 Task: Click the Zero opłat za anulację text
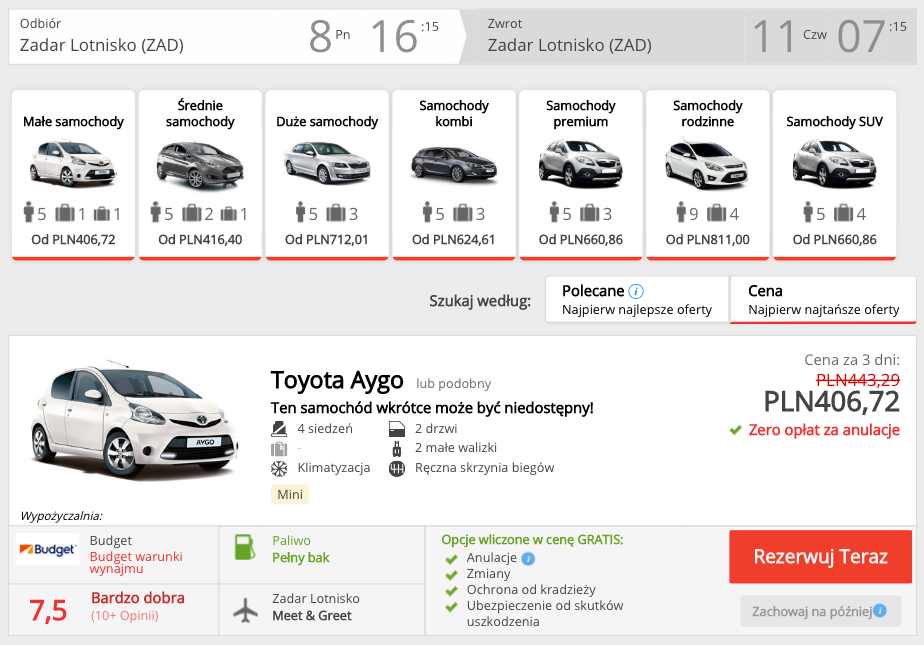[824, 430]
